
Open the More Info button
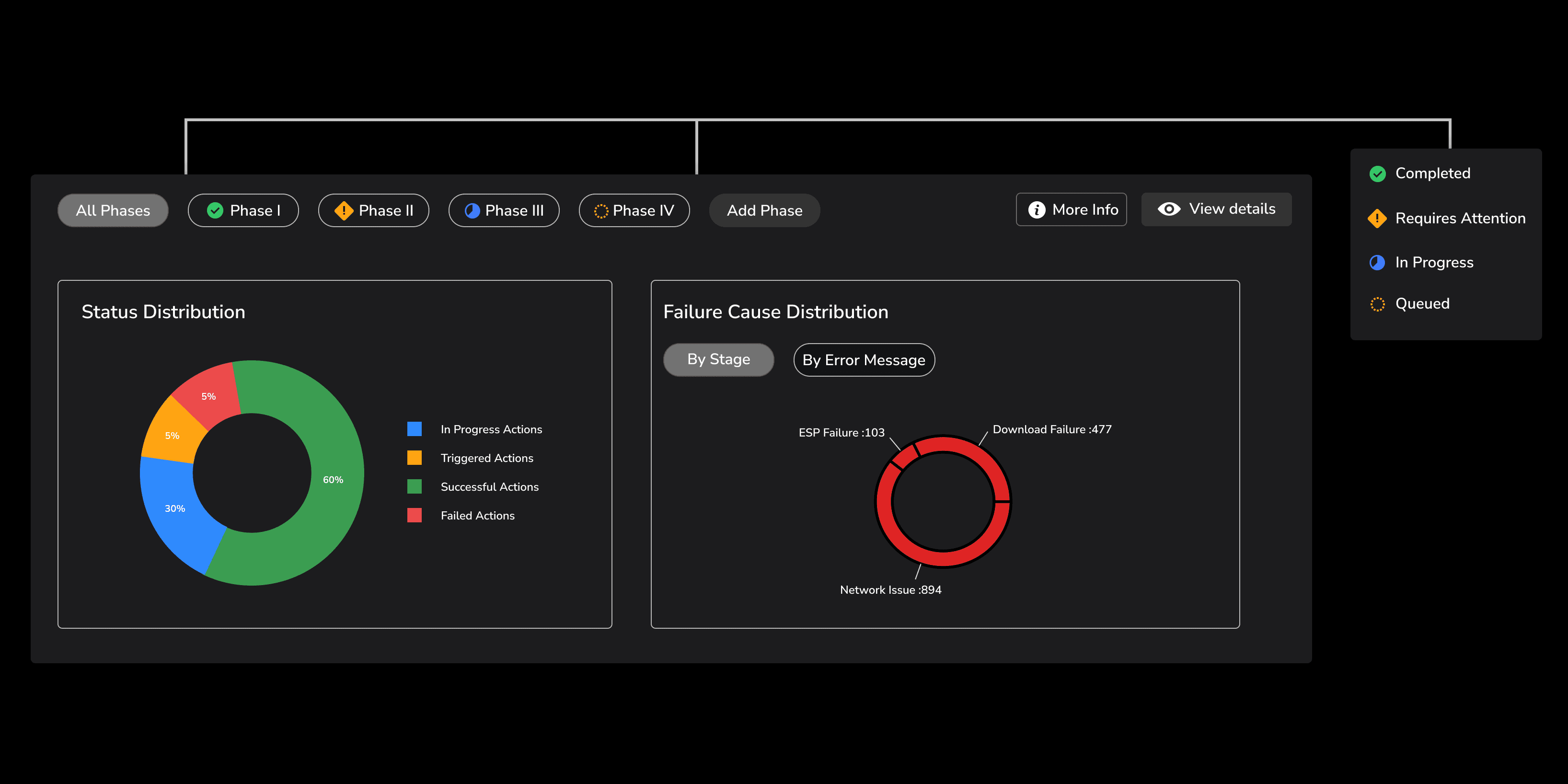click(x=1072, y=210)
